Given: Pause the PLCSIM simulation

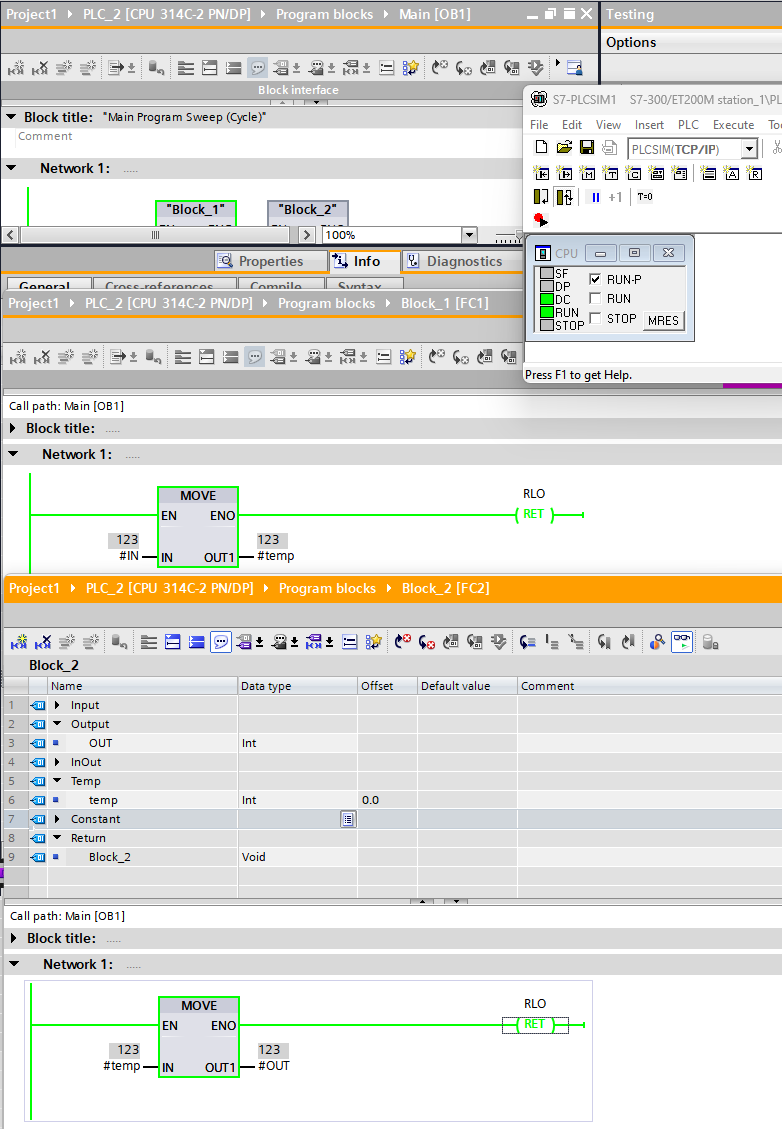Looking at the screenshot, I should [595, 197].
